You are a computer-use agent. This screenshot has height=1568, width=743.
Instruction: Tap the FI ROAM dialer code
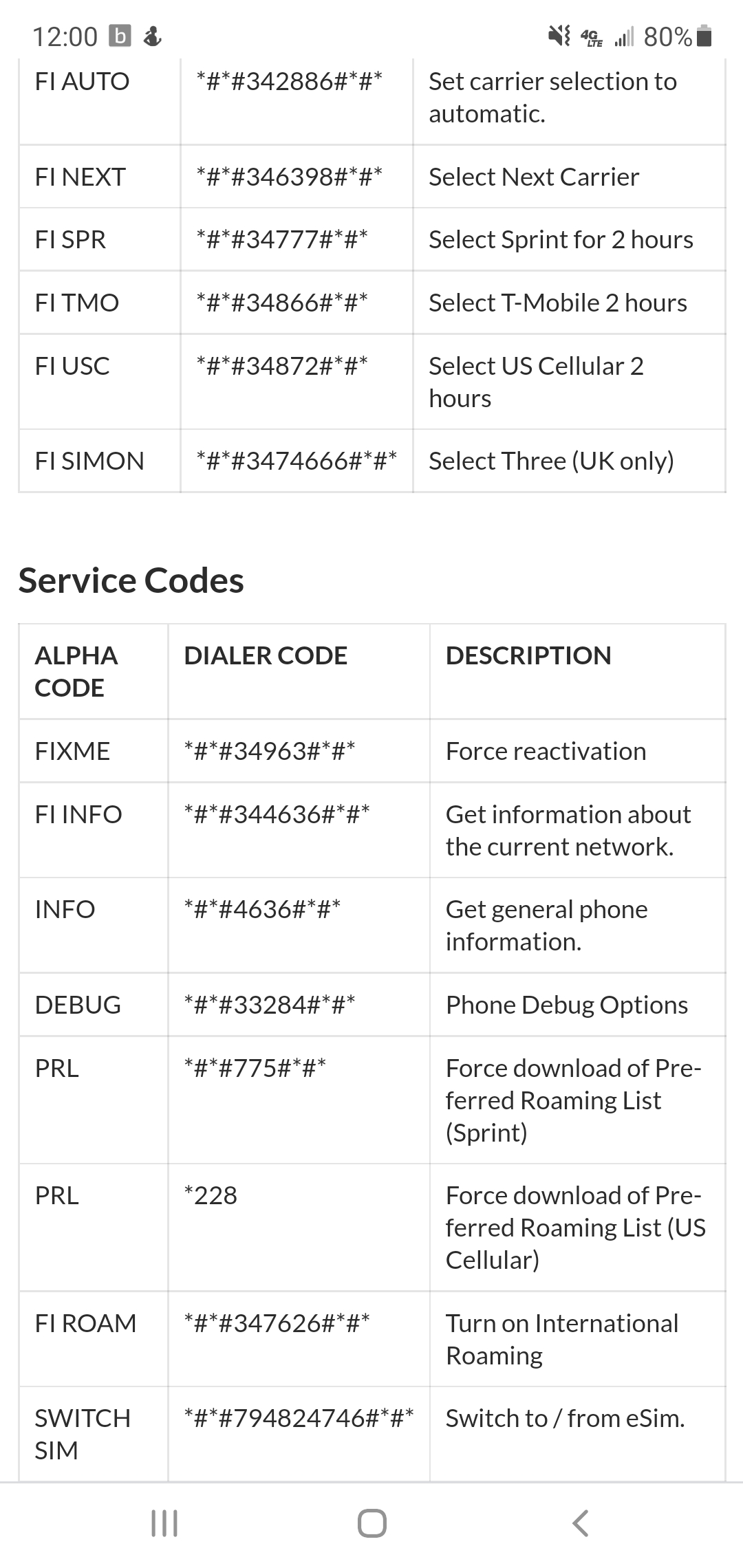point(277,1323)
